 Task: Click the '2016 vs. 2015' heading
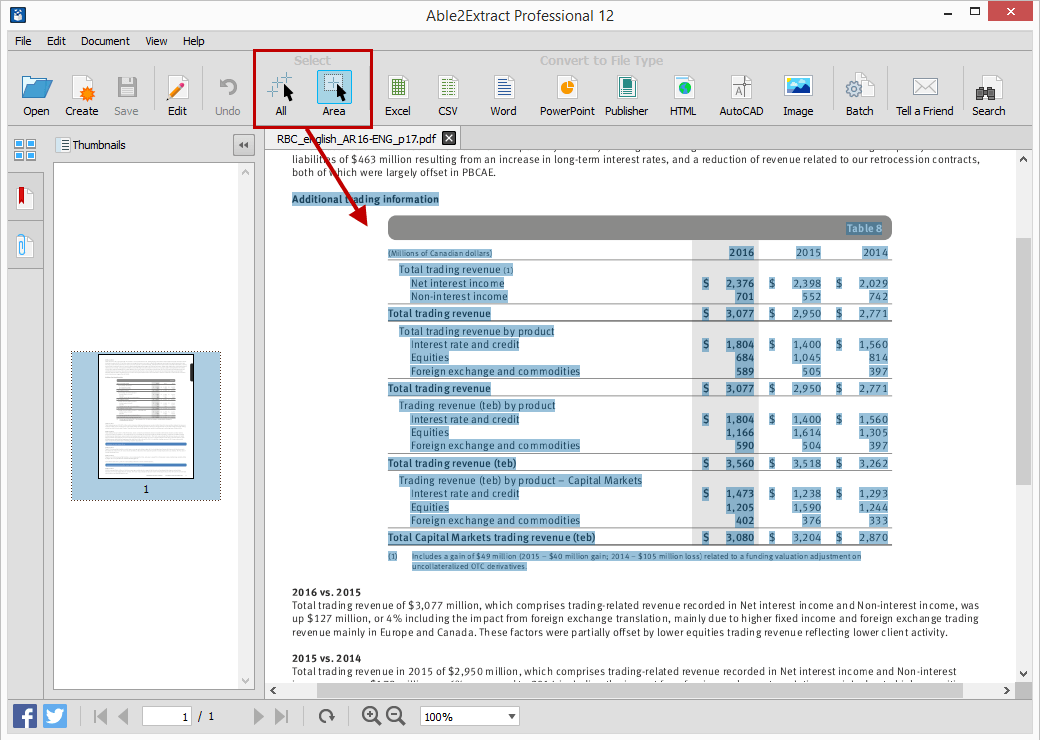(326, 592)
